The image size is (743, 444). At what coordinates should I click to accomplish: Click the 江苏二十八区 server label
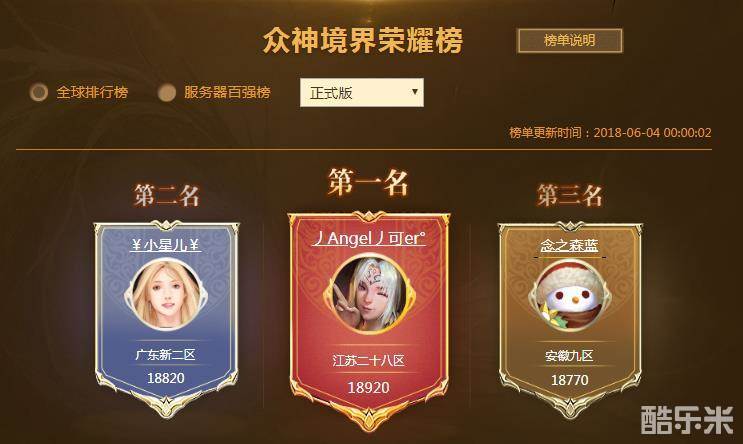coord(369,361)
